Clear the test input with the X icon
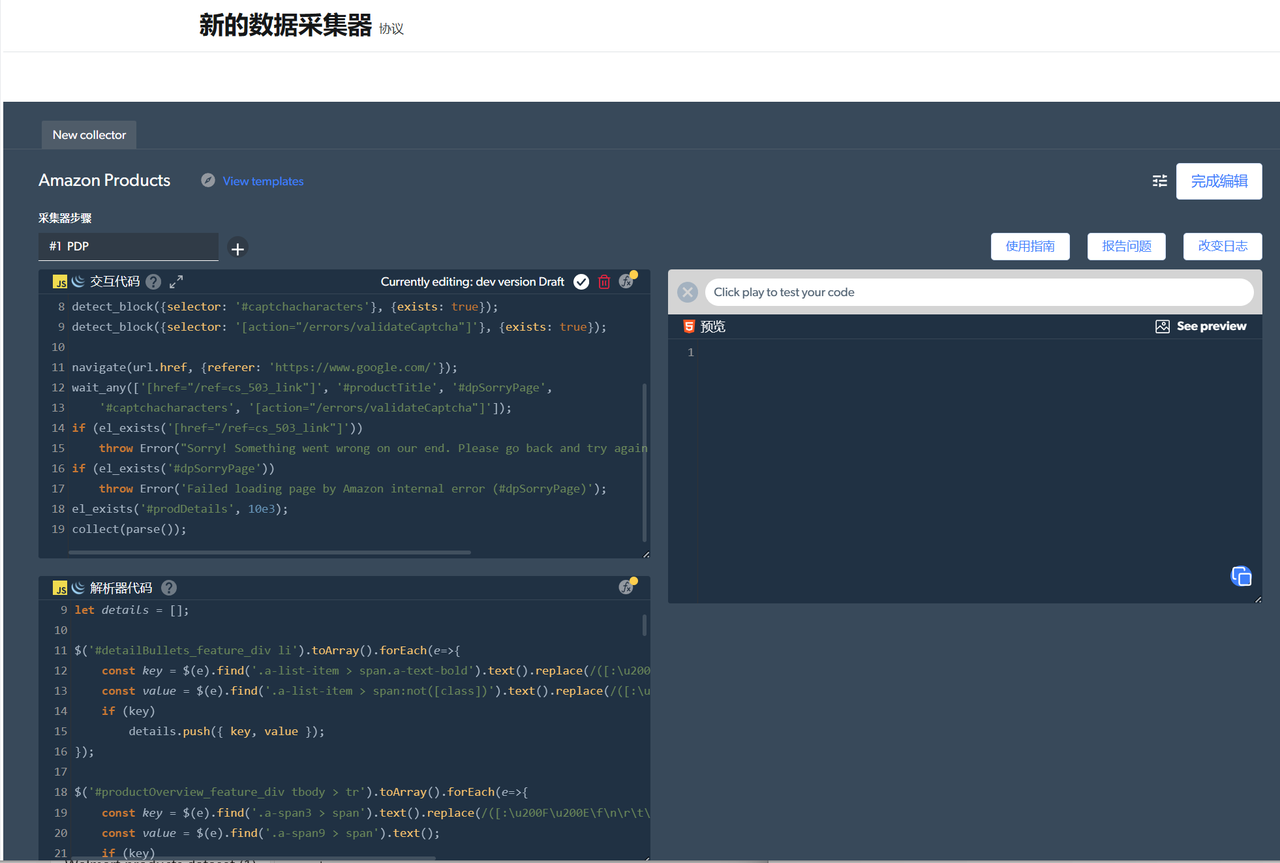This screenshot has height=863, width=1280. (687, 292)
